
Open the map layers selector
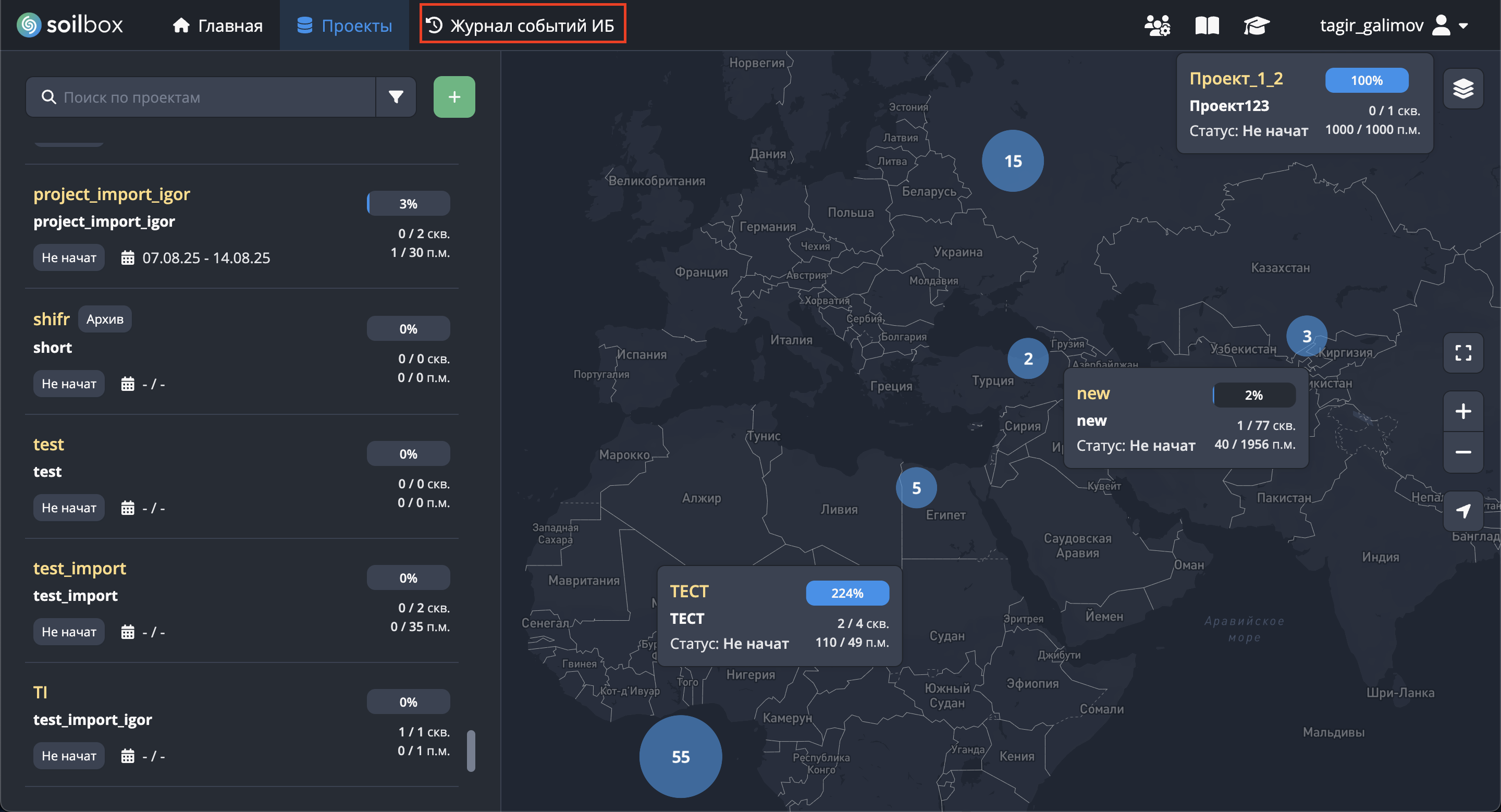pyautogui.click(x=1462, y=89)
